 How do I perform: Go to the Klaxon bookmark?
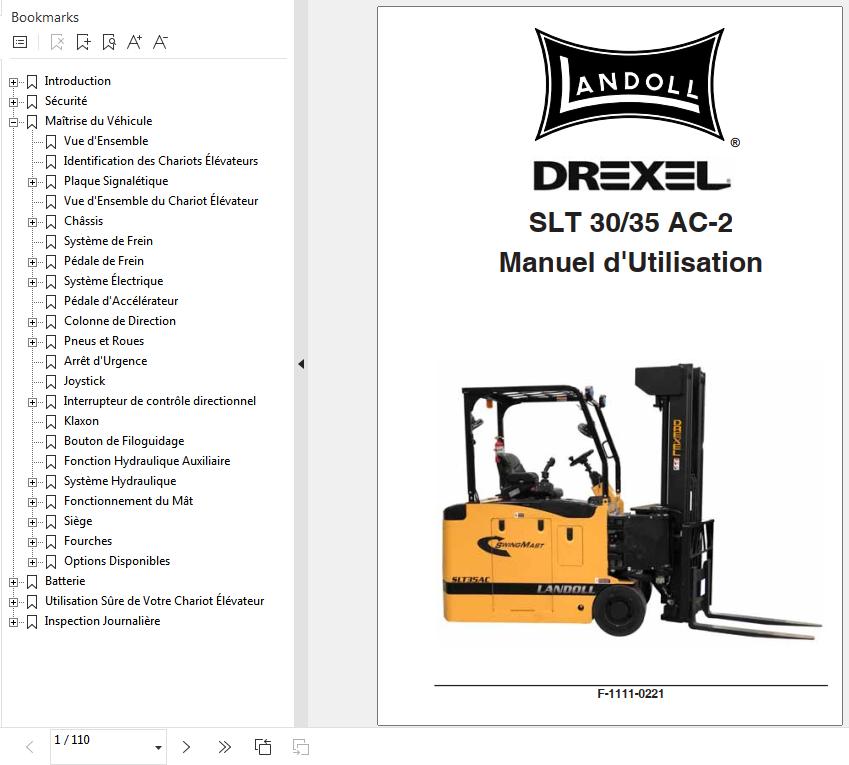click(x=81, y=422)
